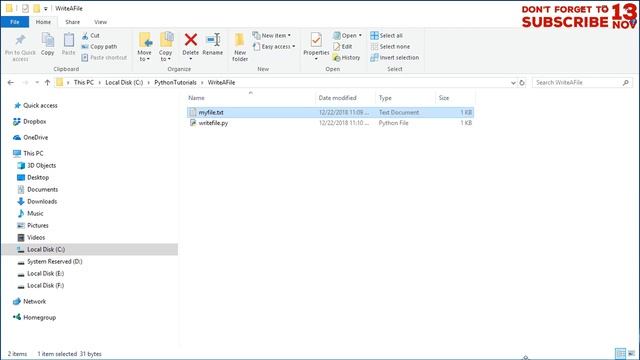Viewport: 640px width, 360px height.
Task: Sort by Date modified column
Action: click(x=337, y=98)
